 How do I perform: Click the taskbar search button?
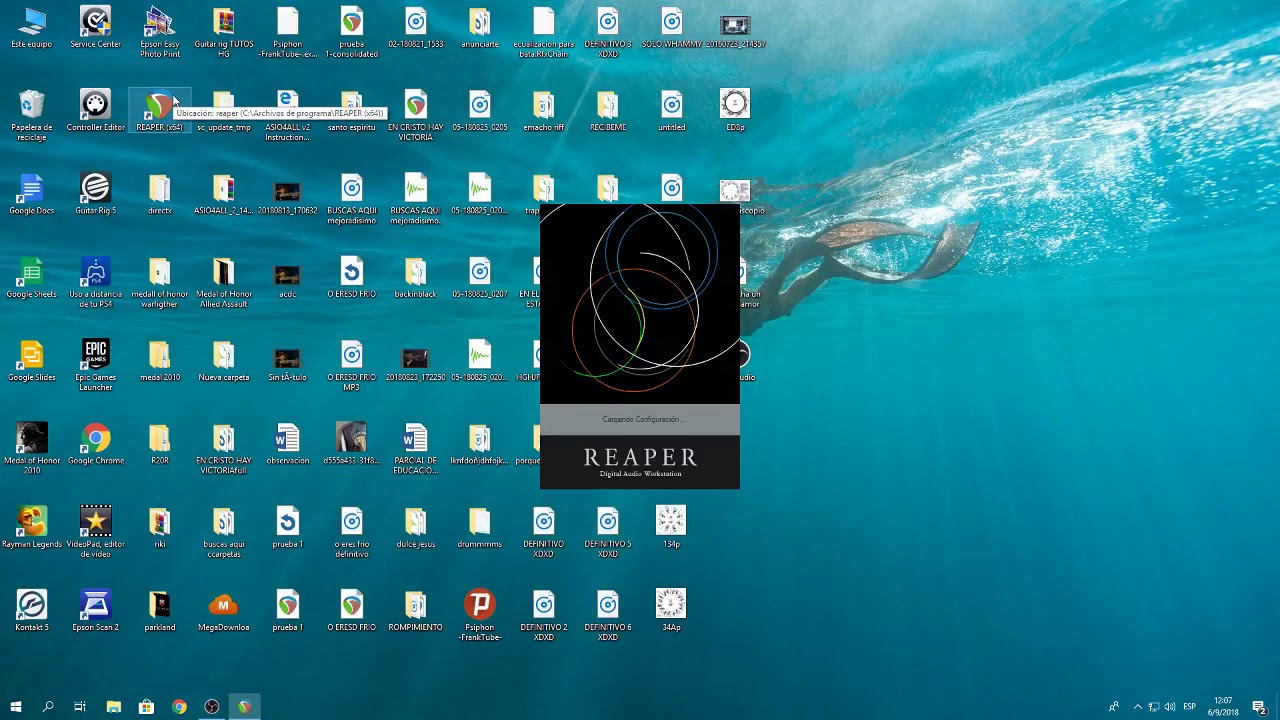[48, 707]
